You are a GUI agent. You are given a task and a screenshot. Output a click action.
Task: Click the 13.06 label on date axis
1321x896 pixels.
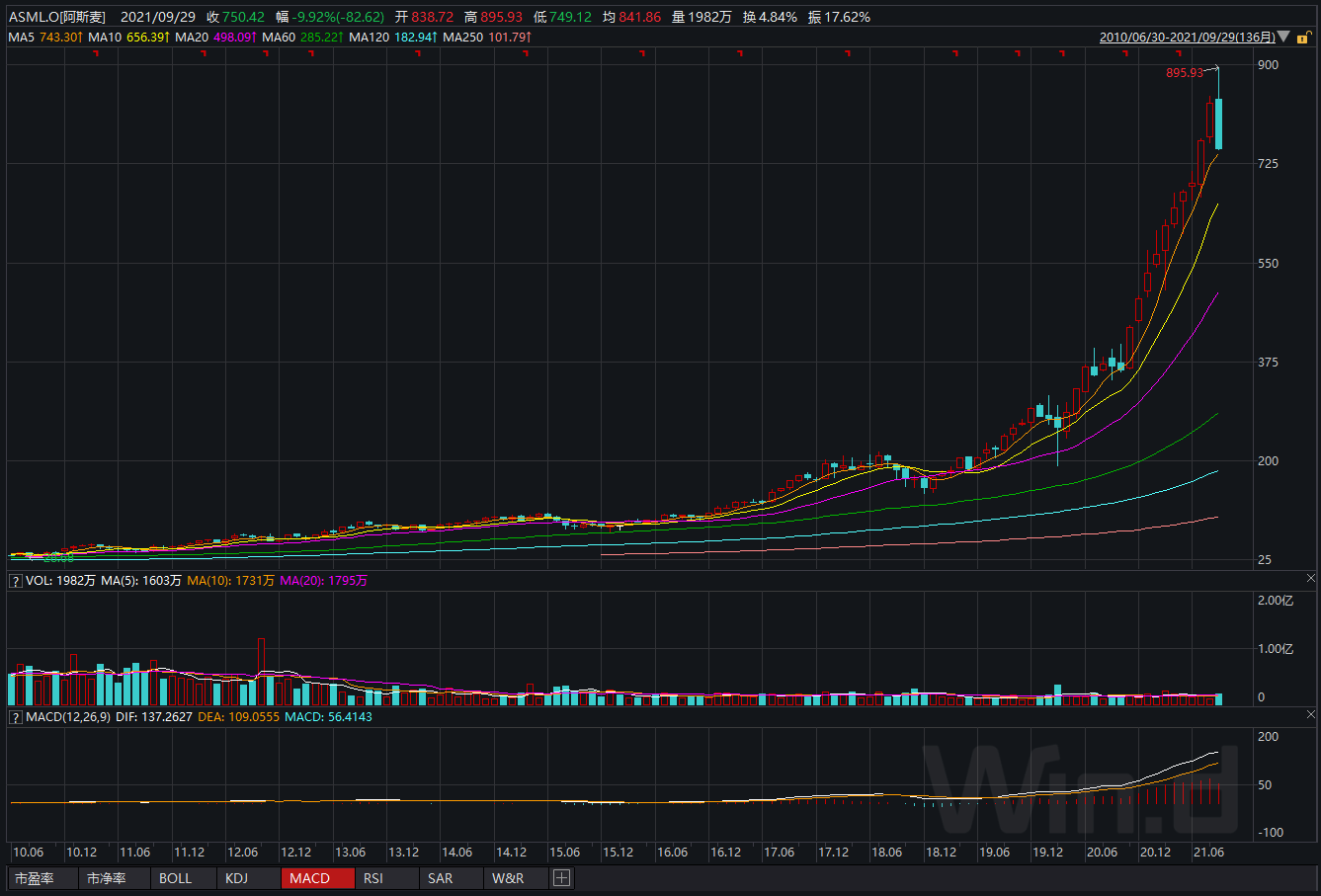click(350, 853)
